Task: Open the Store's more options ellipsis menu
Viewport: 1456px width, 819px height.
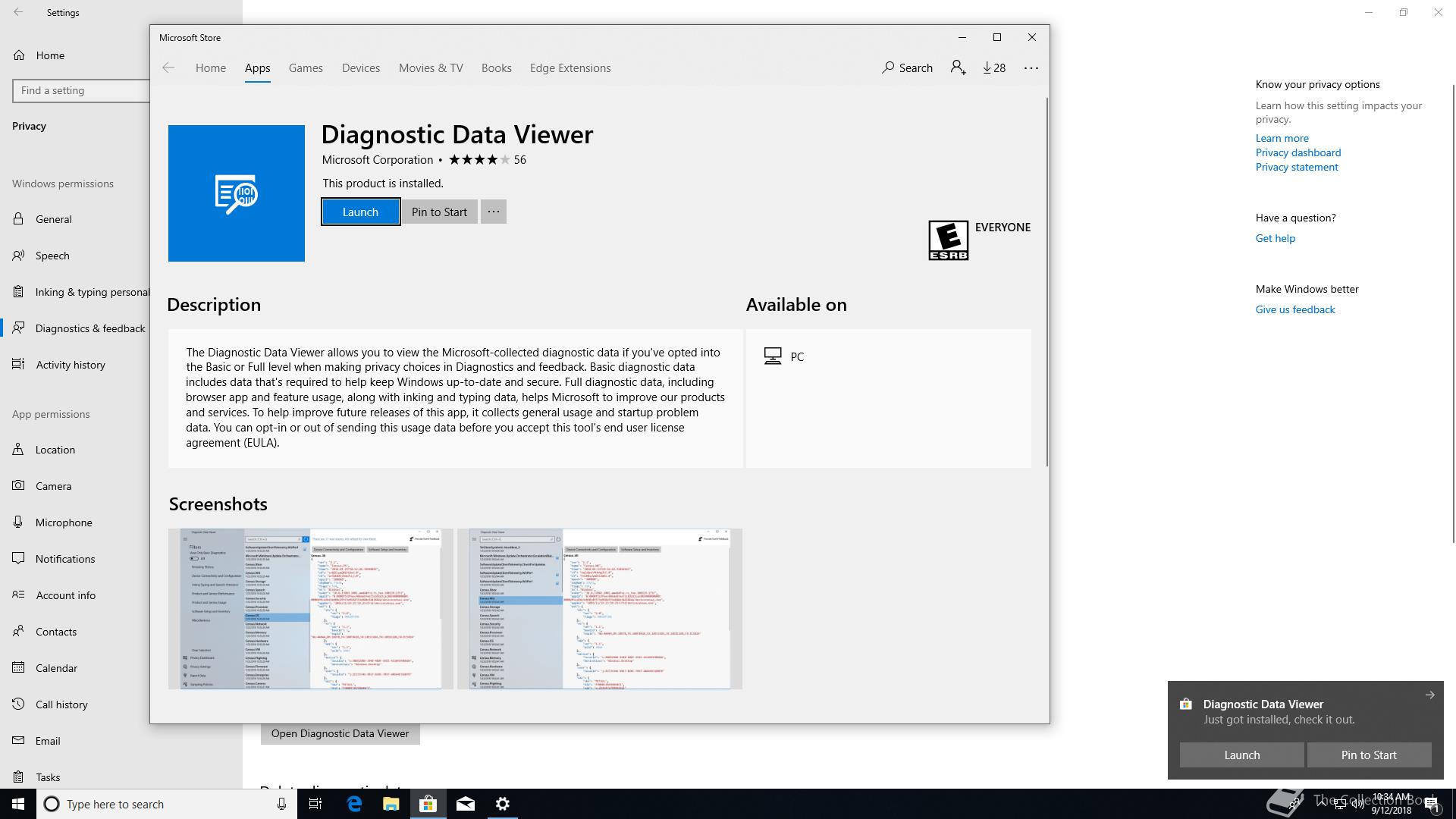Action: [1031, 67]
